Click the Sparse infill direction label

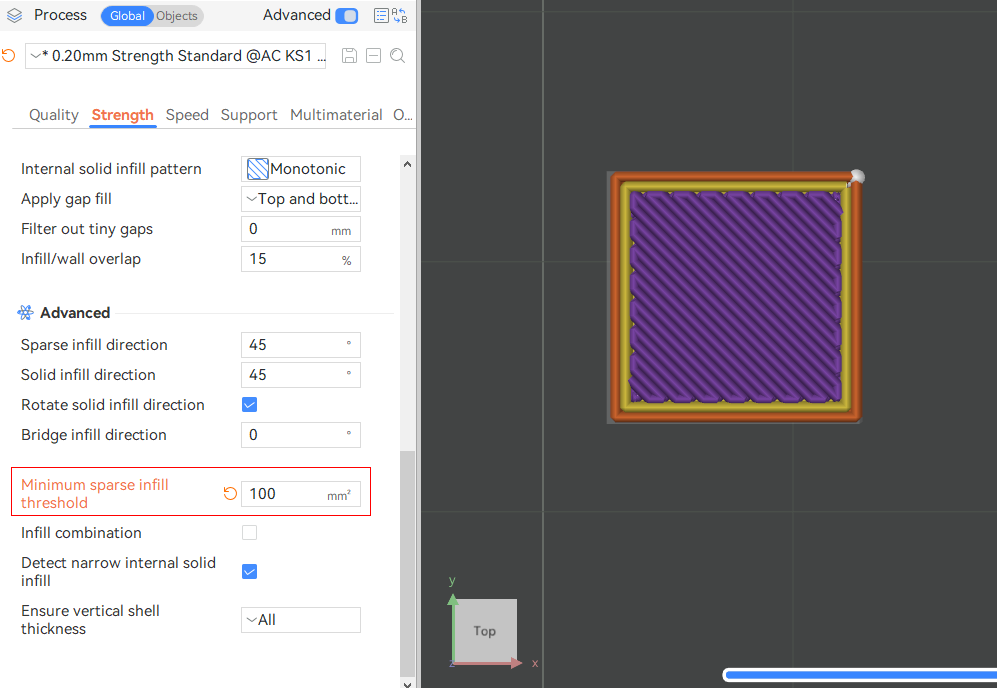(x=94, y=345)
